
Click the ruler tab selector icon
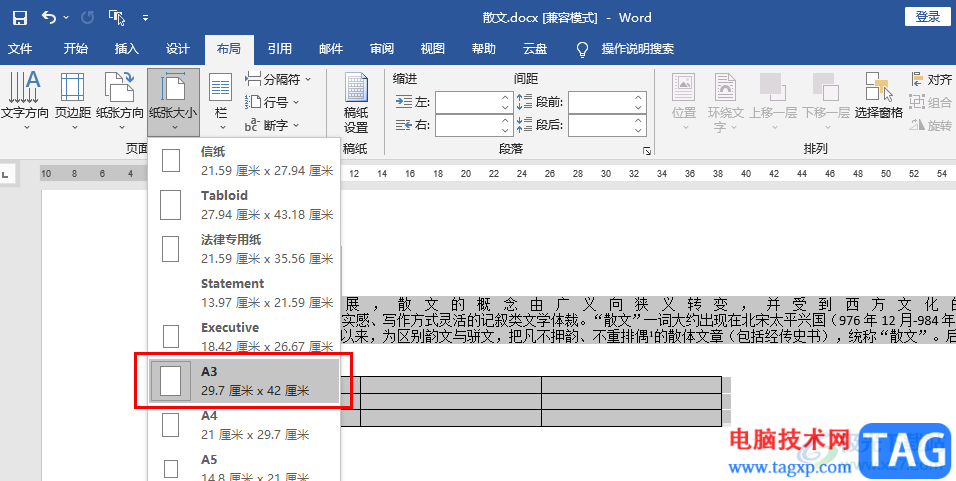click(6, 174)
